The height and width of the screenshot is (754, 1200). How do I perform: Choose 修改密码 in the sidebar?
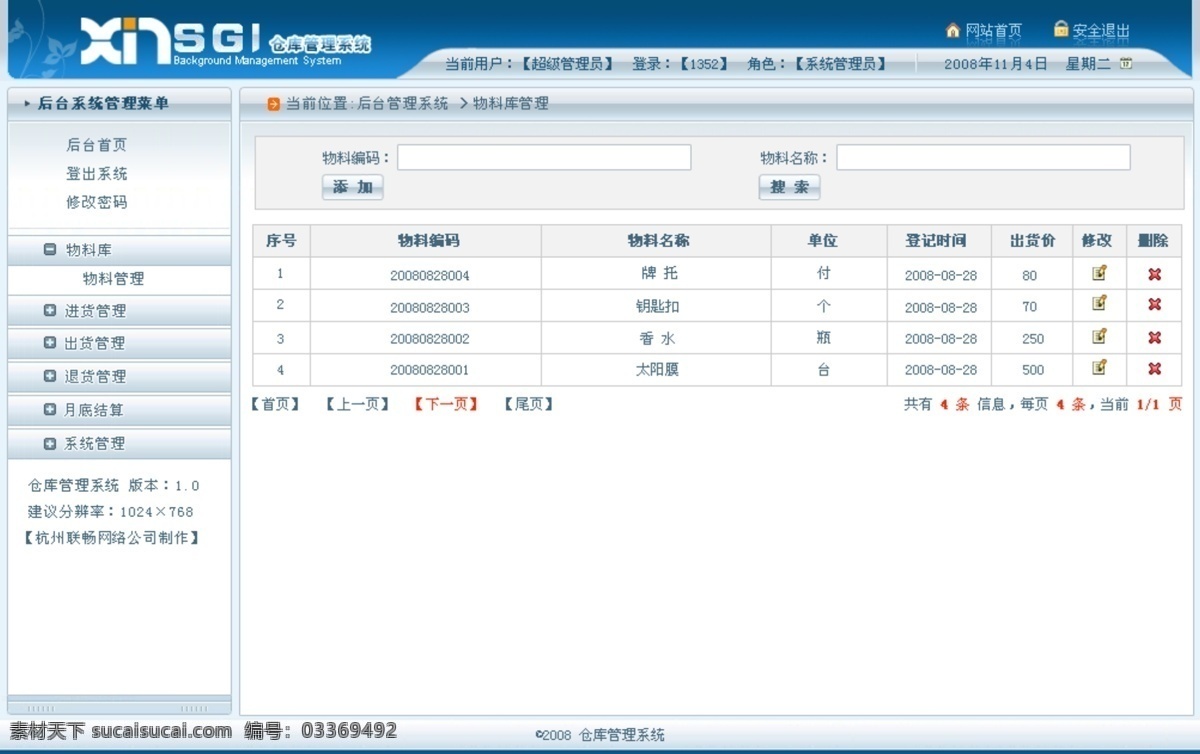coord(97,202)
